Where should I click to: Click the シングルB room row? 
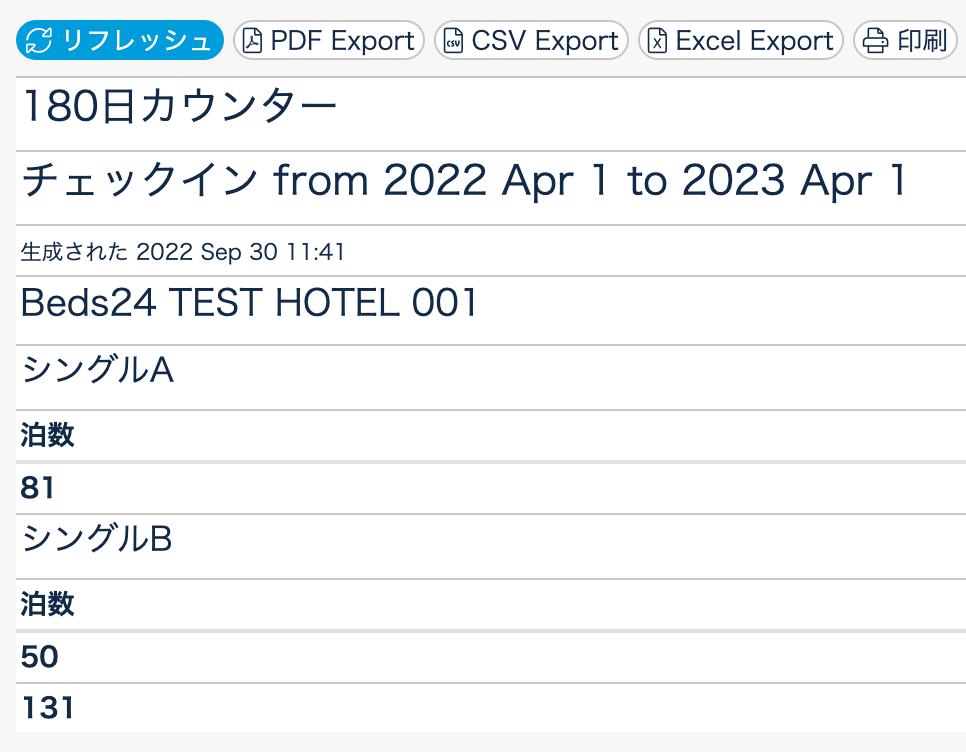(97, 539)
